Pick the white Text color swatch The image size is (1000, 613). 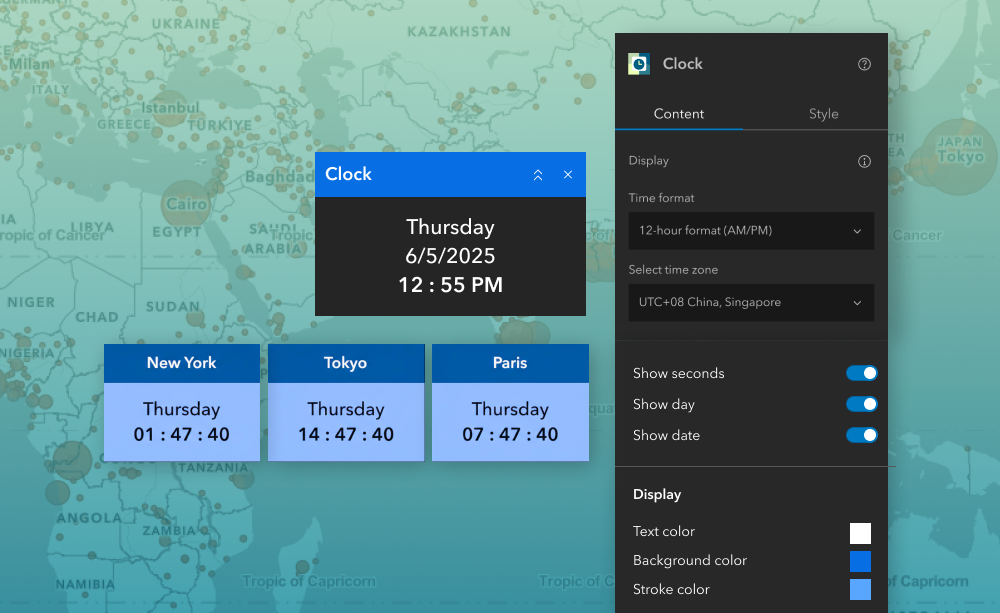[860, 533]
